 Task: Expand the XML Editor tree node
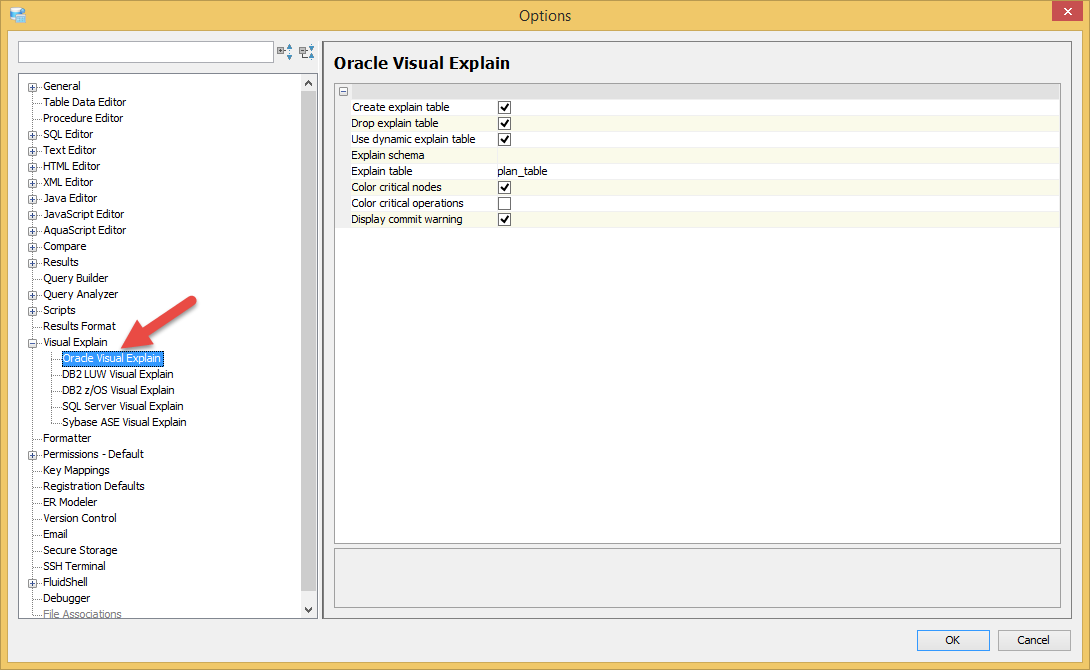click(32, 183)
